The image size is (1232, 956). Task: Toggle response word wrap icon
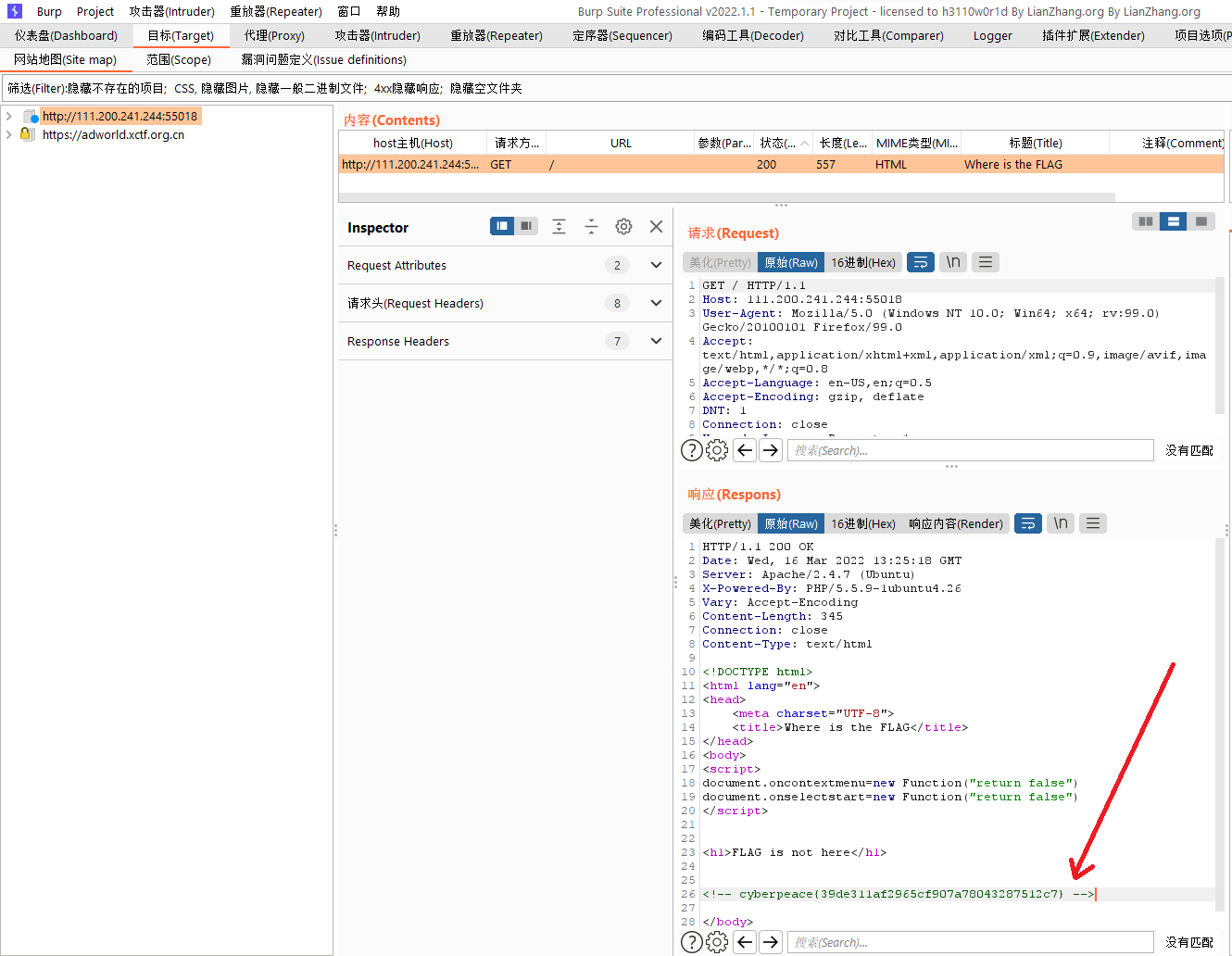point(1028,523)
